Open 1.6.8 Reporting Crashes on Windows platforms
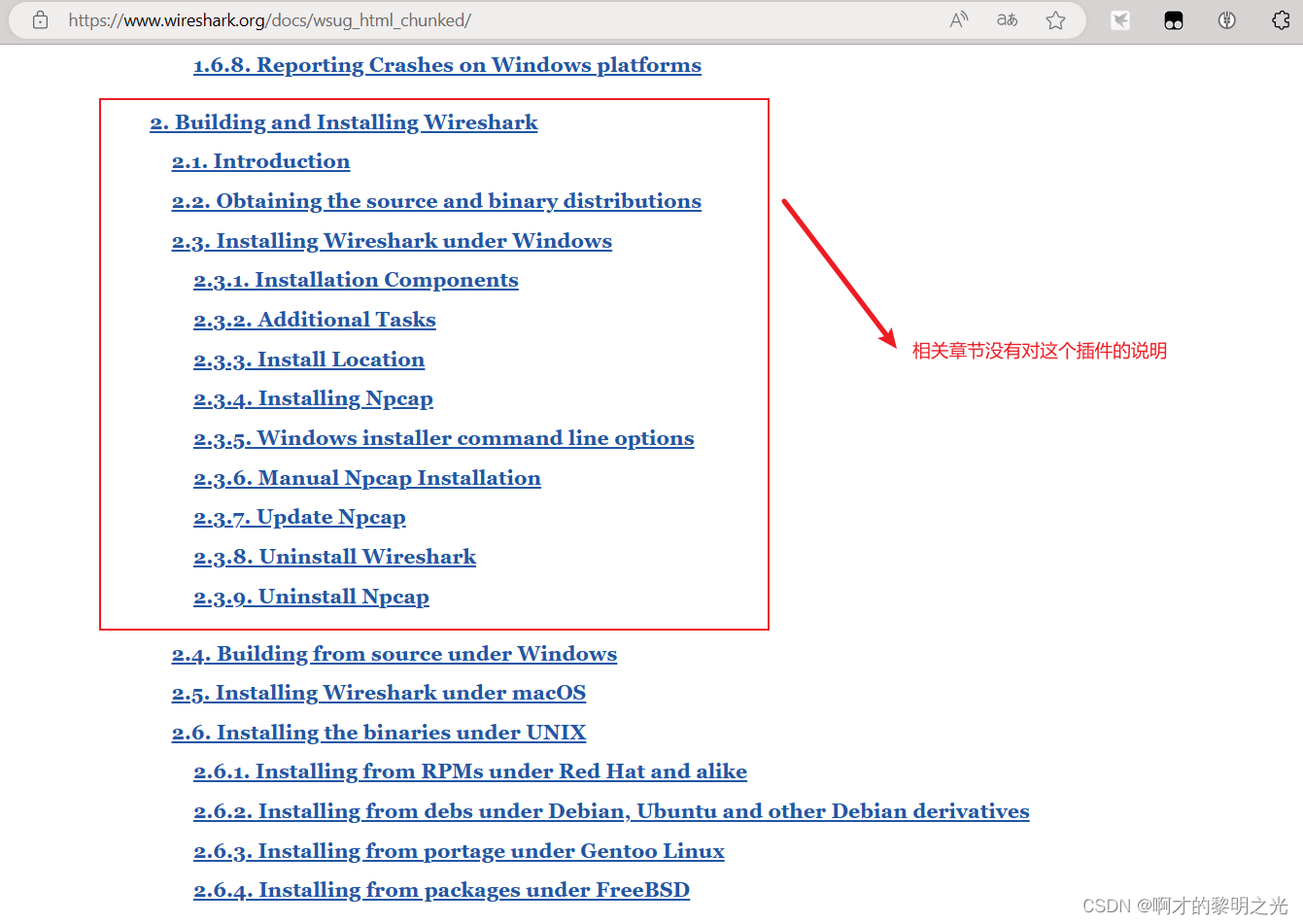1303x924 pixels. 447,65
